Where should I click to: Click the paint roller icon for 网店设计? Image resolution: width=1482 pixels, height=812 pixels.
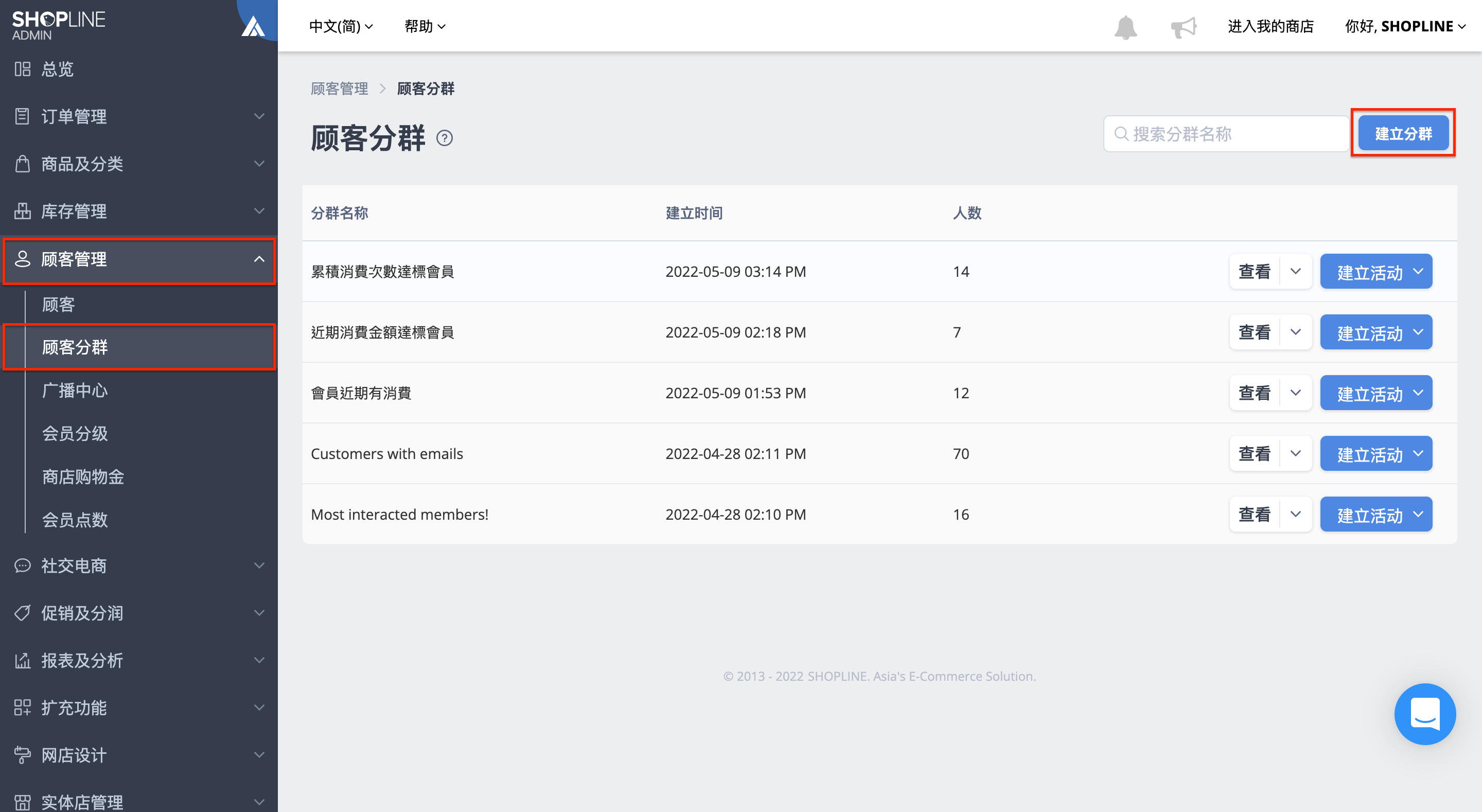[23, 754]
